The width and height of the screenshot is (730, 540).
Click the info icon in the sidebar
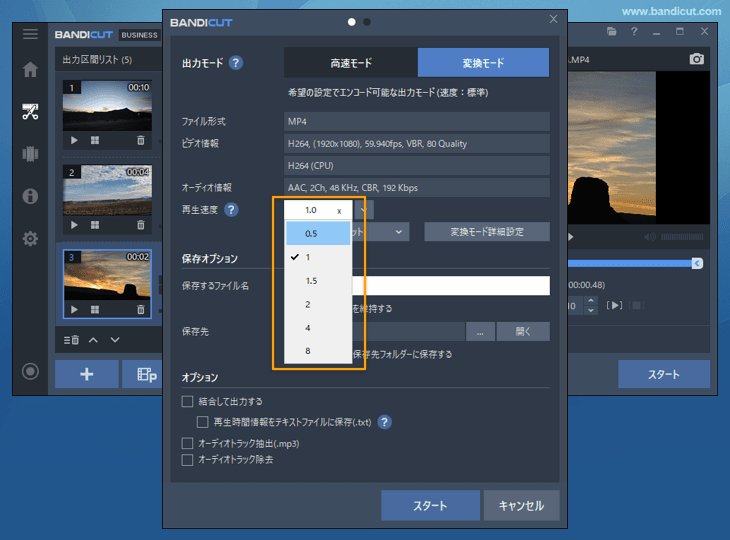[x=30, y=196]
